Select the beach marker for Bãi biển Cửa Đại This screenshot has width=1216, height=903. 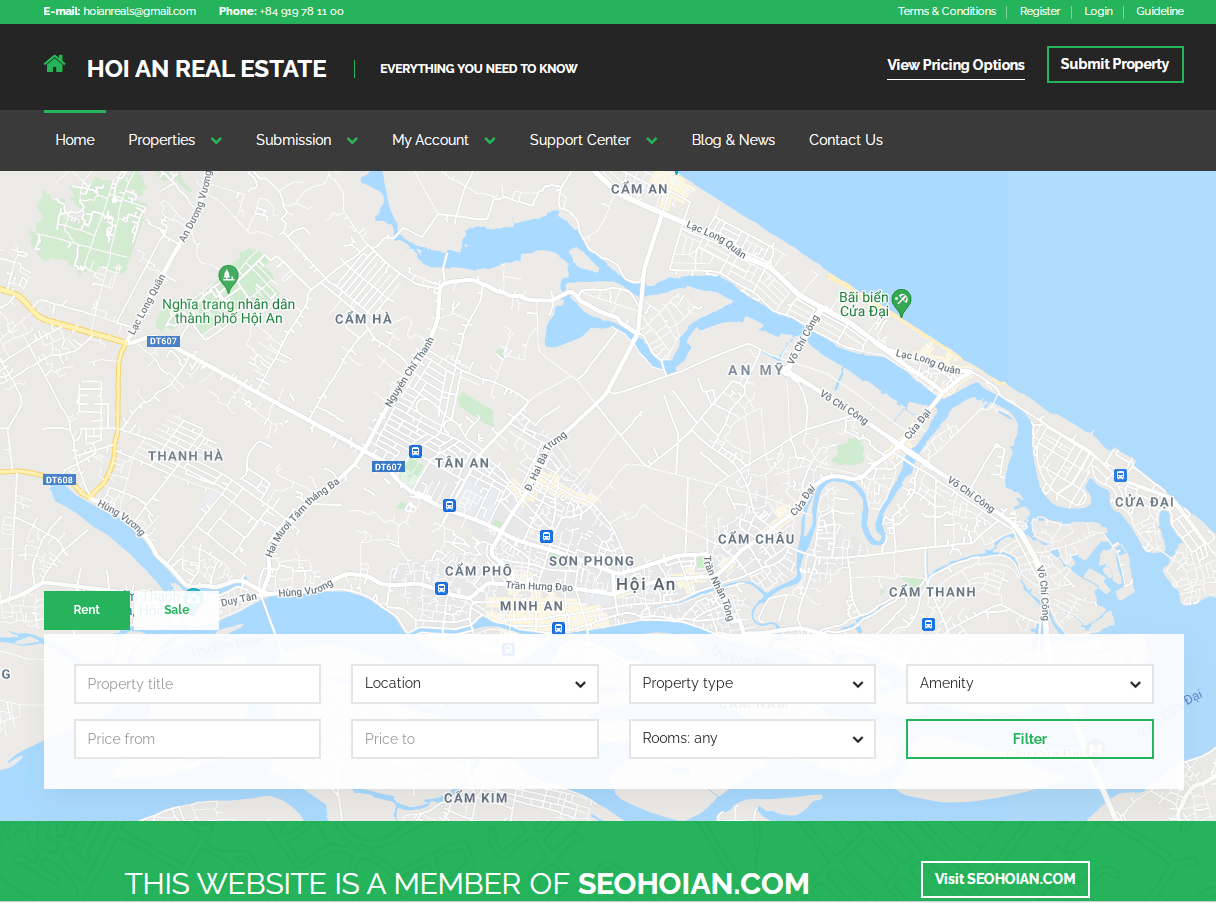pos(903,302)
